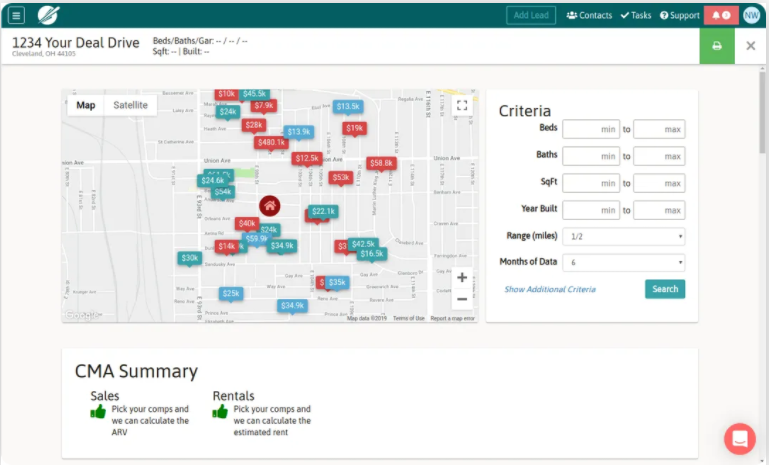Open the Contacts menu item
Screen dimensions: 769x465
point(589,15)
